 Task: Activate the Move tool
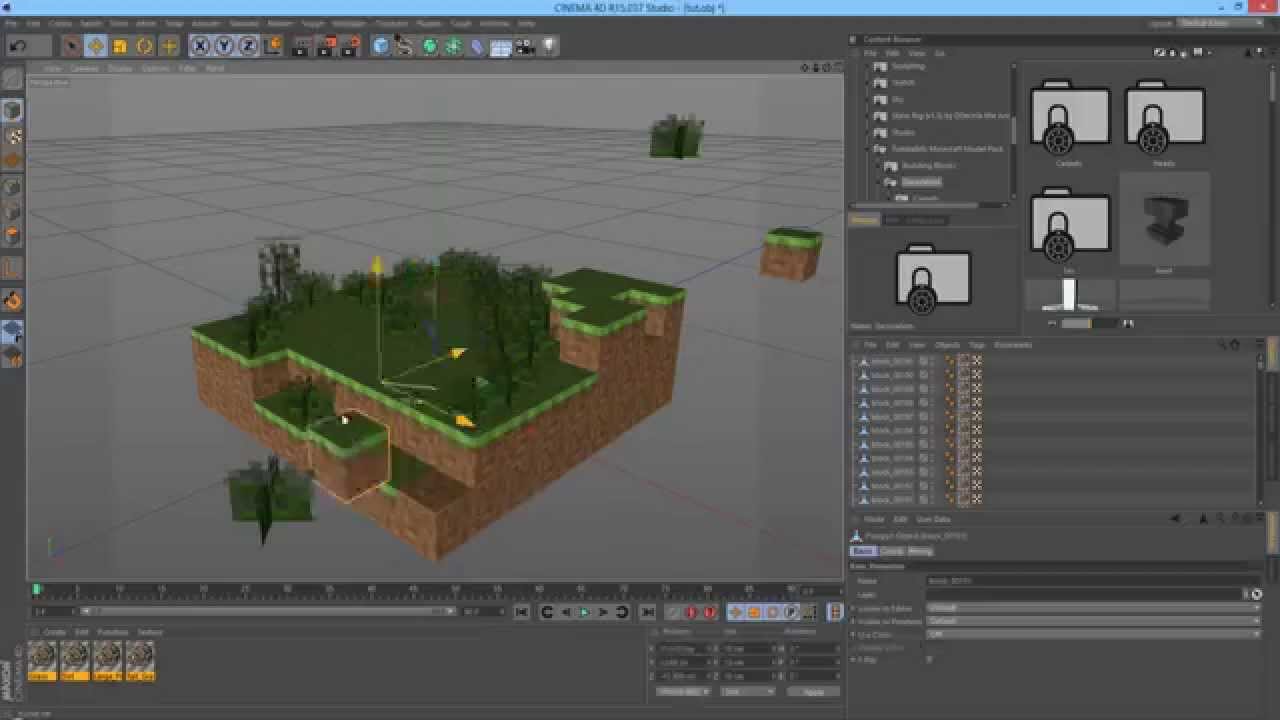(96, 46)
